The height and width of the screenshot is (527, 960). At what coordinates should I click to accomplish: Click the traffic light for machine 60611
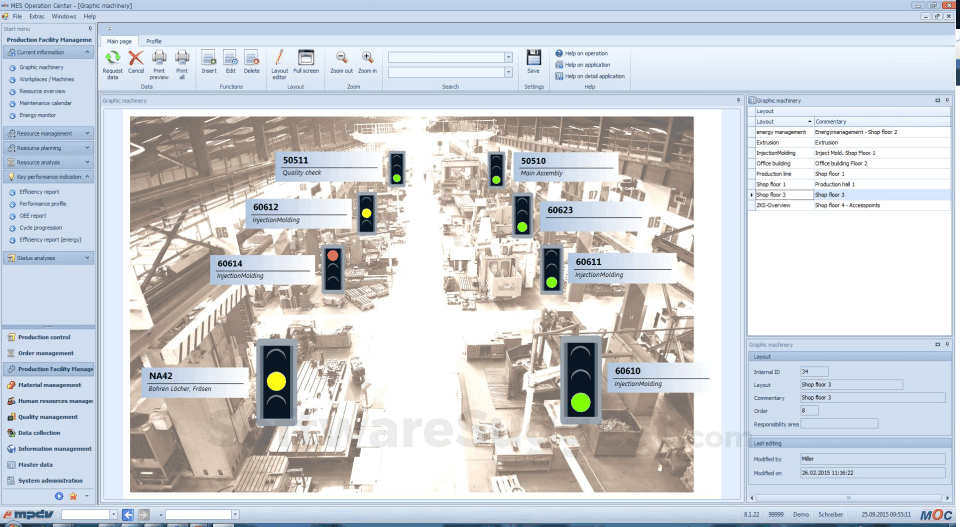coord(552,270)
